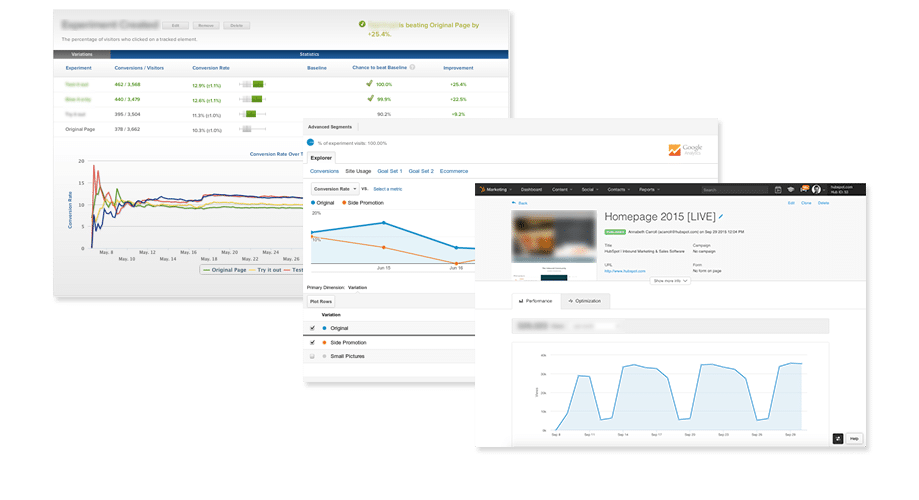Click the PUBLISHED green status badge
Viewport: 919px width, 500px height.
[x=615, y=232]
